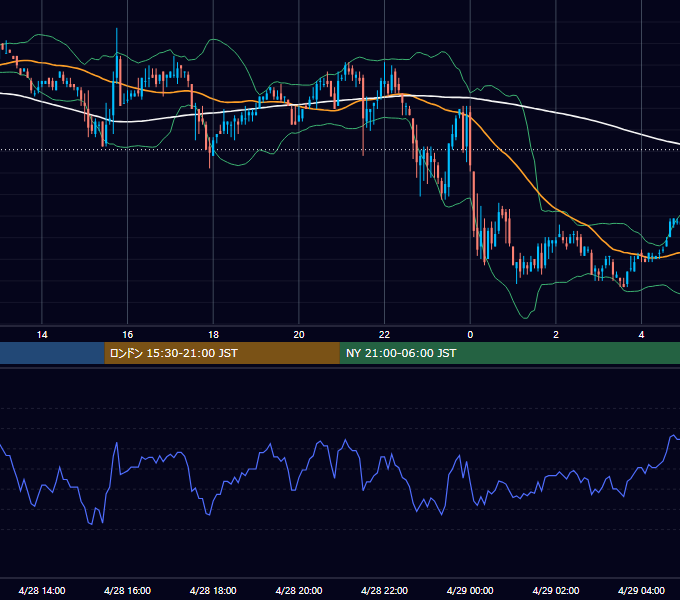680x600 pixels.
Task: Click the blue session band before ロンドン
Action: tap(52, 353)
